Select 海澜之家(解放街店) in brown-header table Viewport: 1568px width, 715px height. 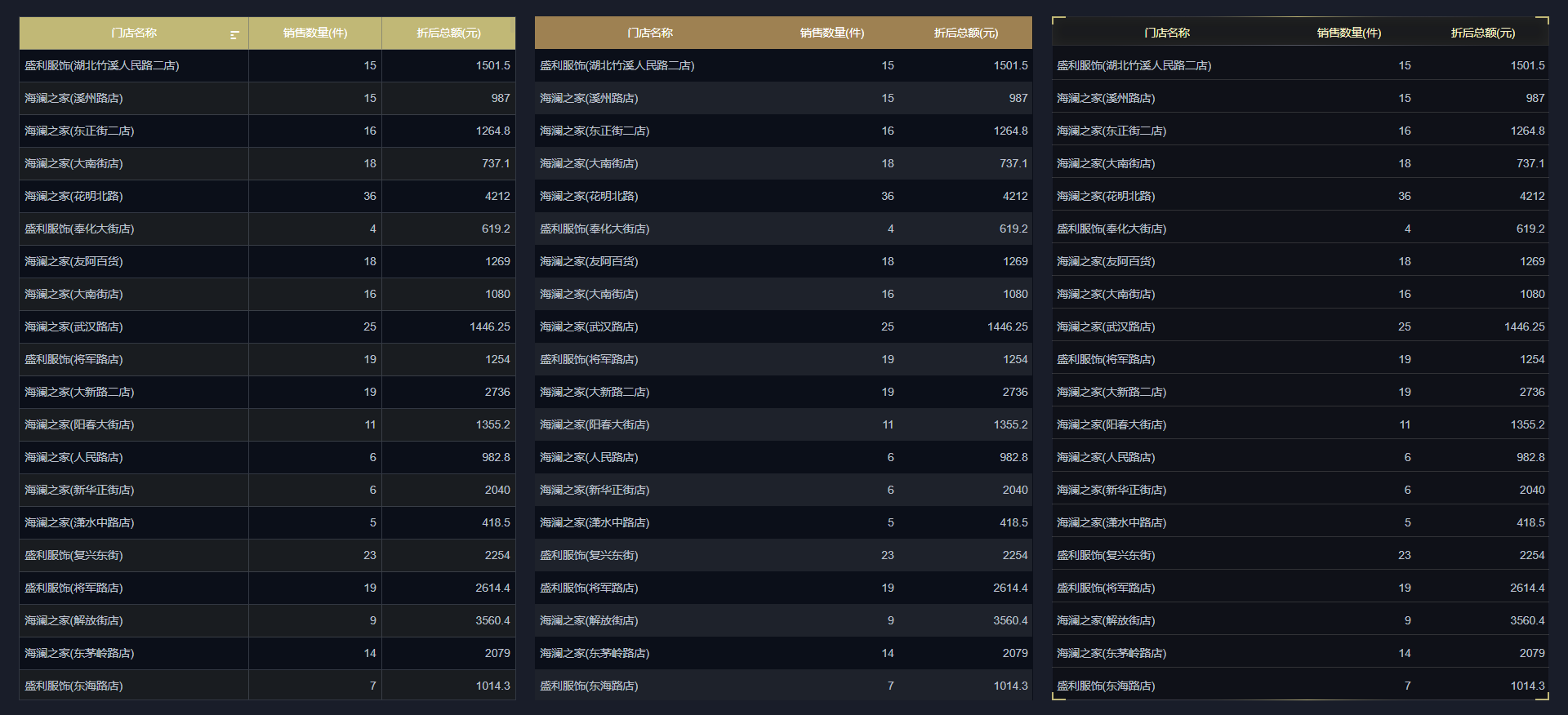click(589, 620)
